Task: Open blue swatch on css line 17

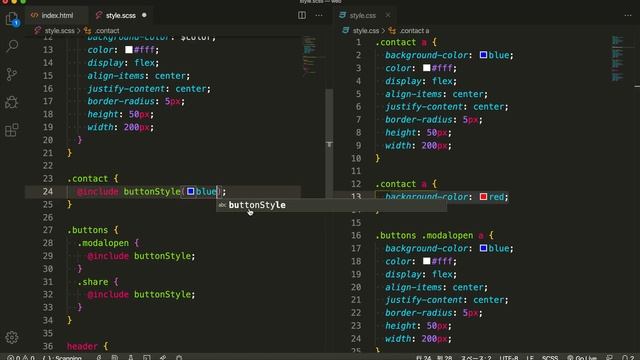Action: pos(483,248)
